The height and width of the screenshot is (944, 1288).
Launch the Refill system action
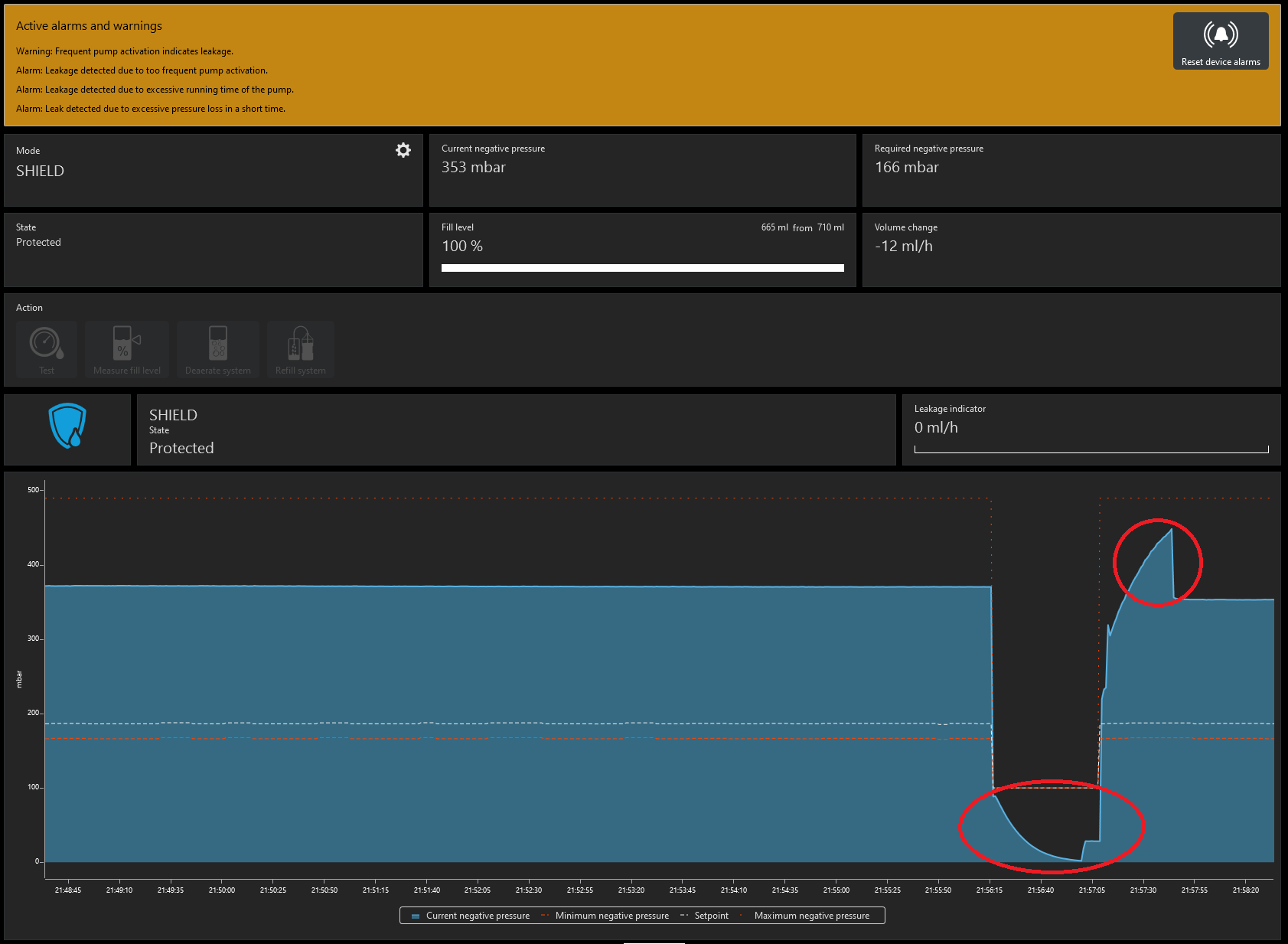301,349
